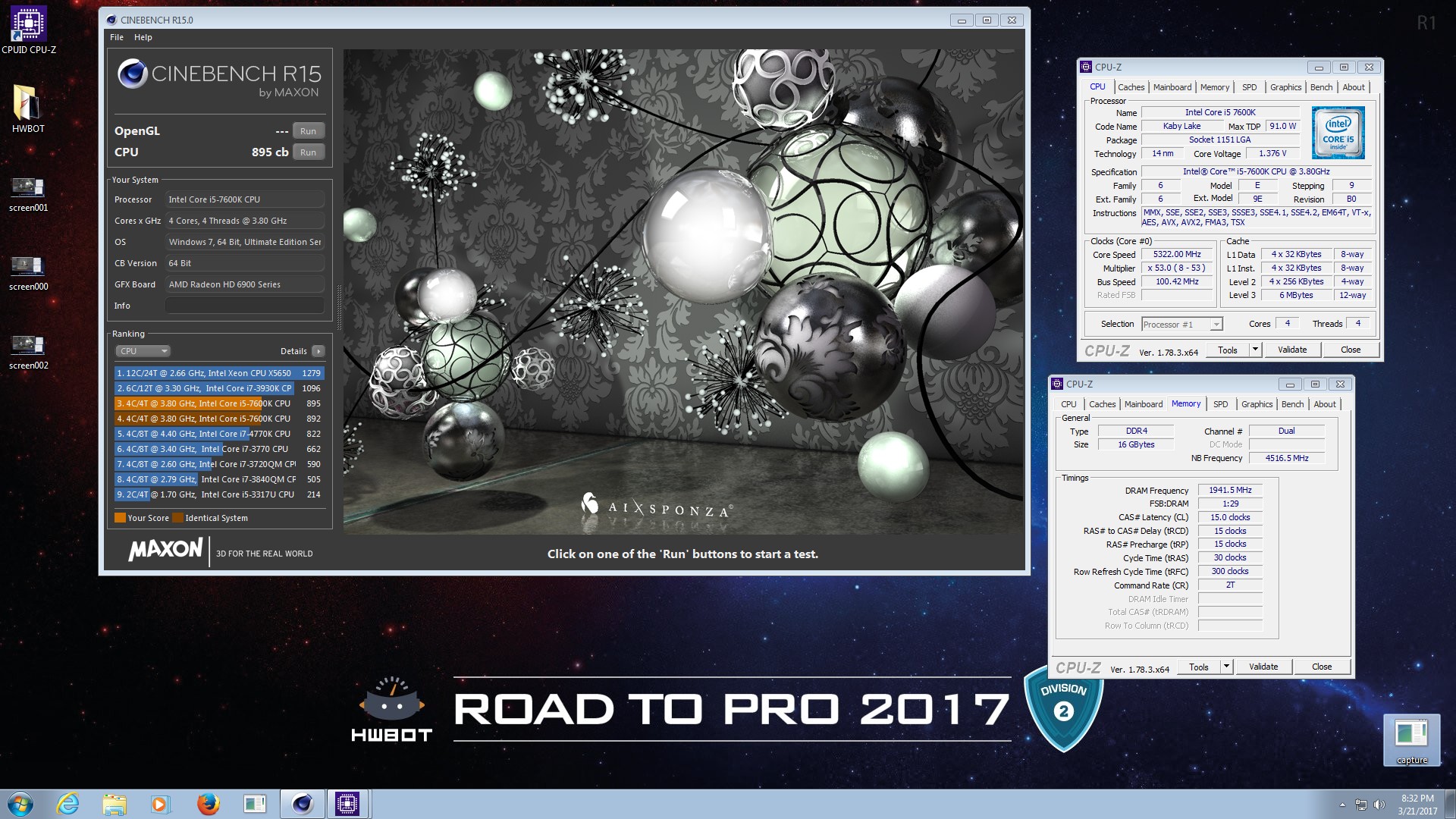1456x819 pixels.
Task: Run the OpenGL benchmark
Action: [x=308, y=131]
